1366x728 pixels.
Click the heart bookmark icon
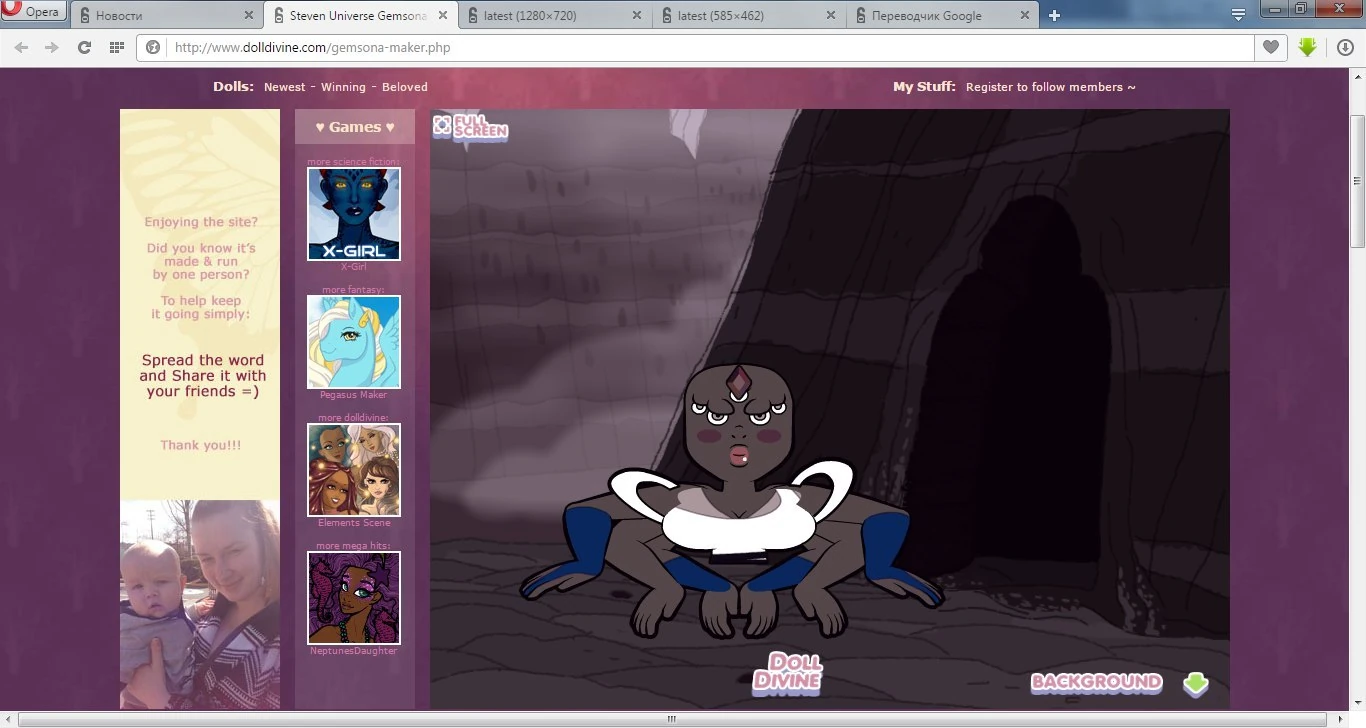click(x=1270, y=47)
